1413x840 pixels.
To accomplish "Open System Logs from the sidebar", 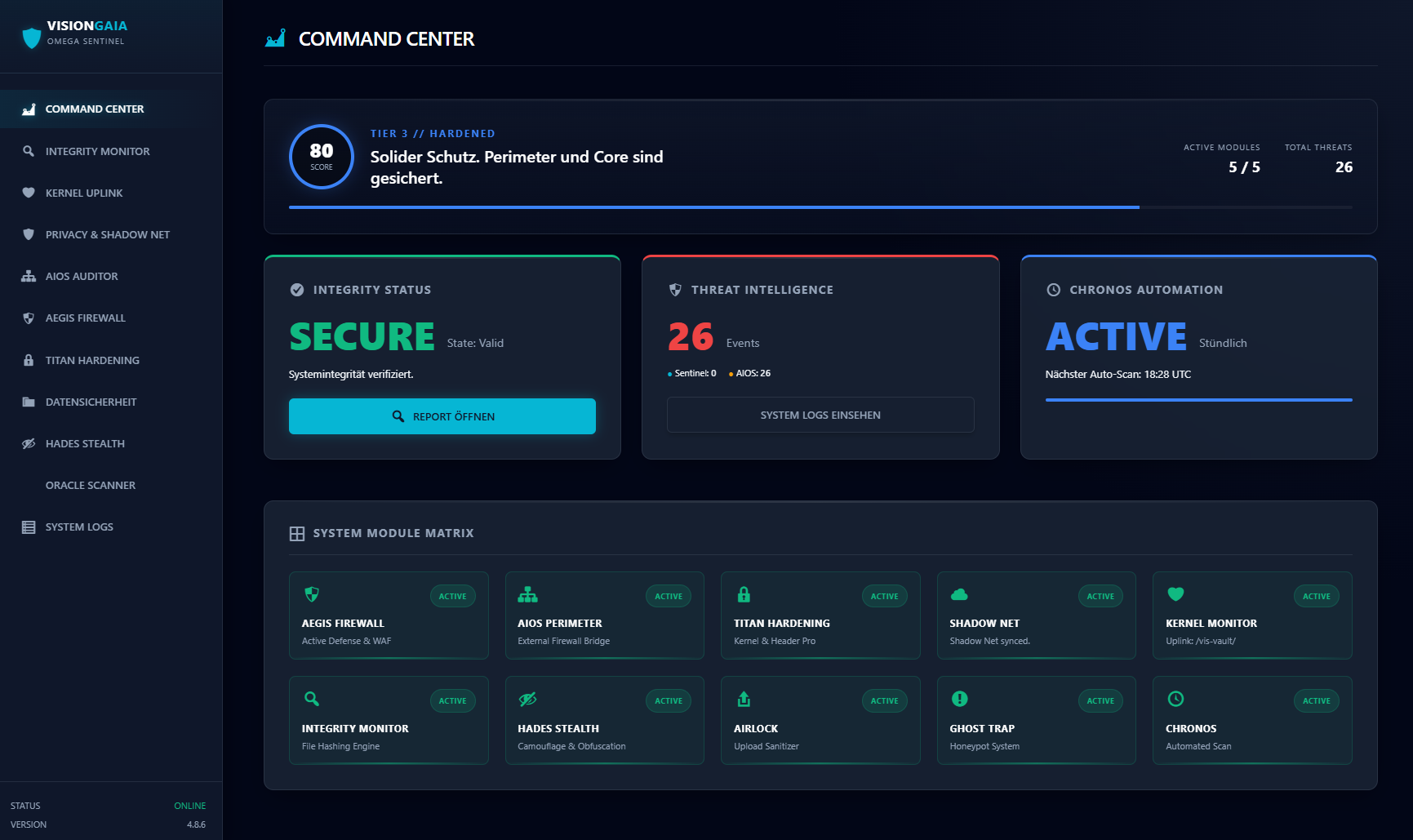I will pyautogui.click(x=79, y=527).
